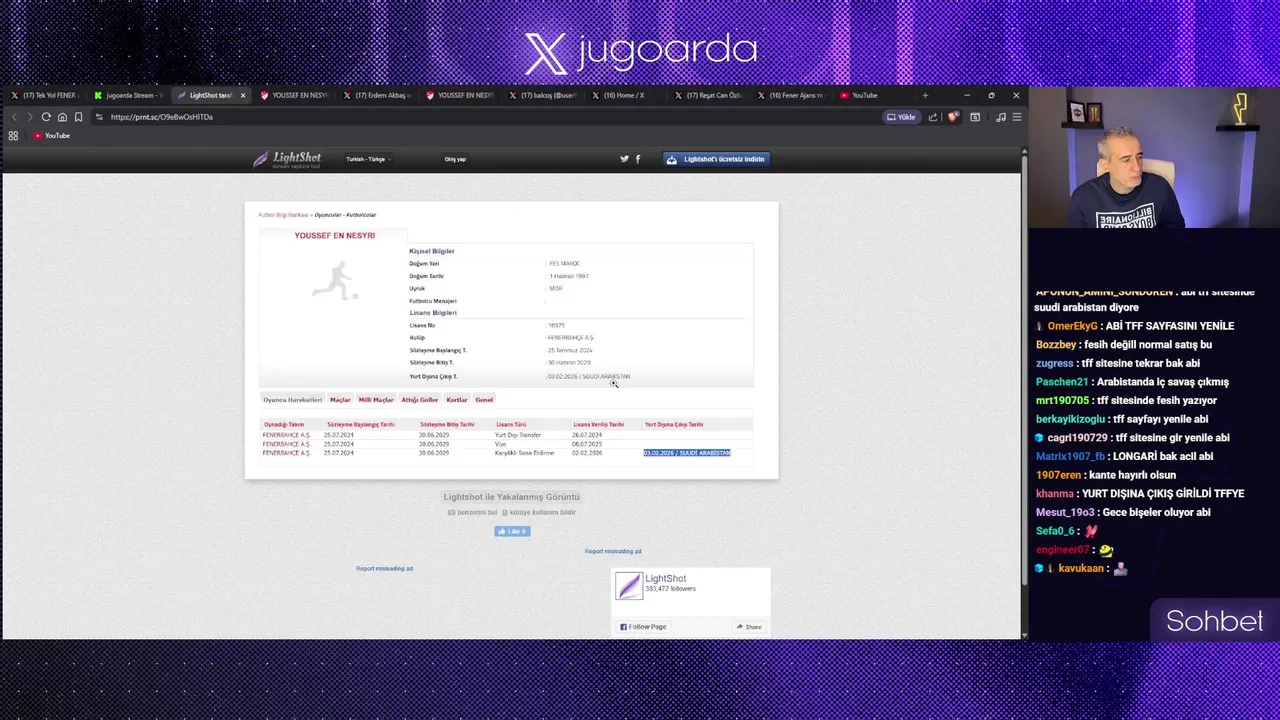Click the Follow Page button
Viewport: 1280px width, 720px height.
coord(642,627)
